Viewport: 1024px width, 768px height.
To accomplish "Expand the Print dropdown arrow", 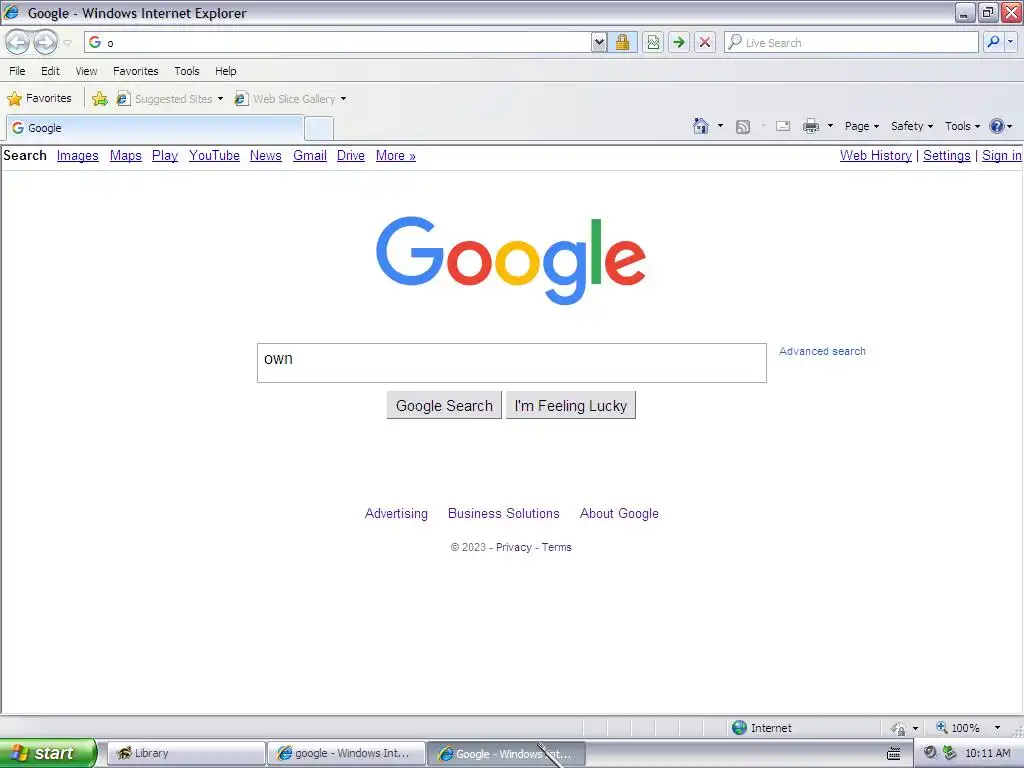I will point(830,126).
